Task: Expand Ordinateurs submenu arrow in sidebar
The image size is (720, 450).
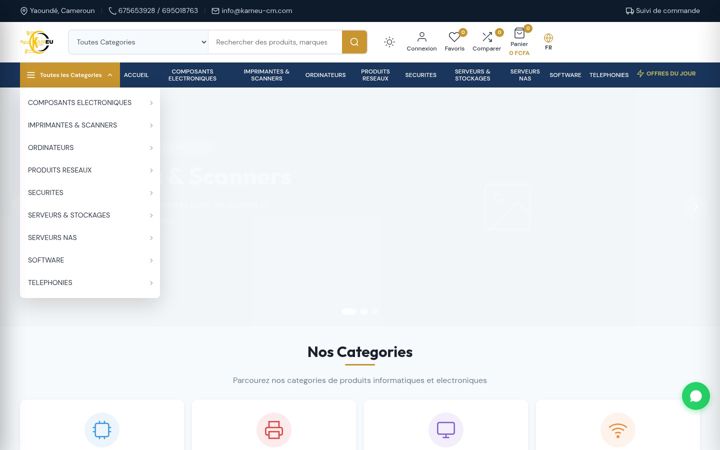Action: [x=151, y=148]
